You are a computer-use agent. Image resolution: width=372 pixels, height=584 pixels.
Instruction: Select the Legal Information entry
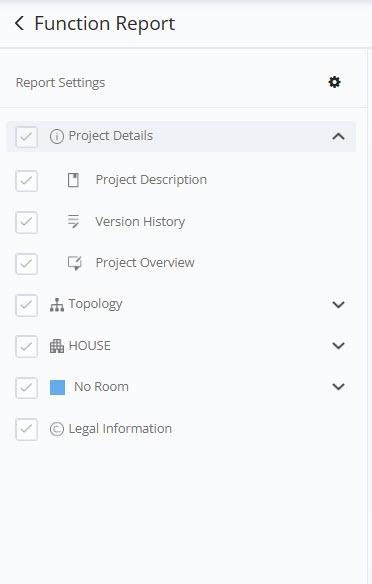[120, 429]
